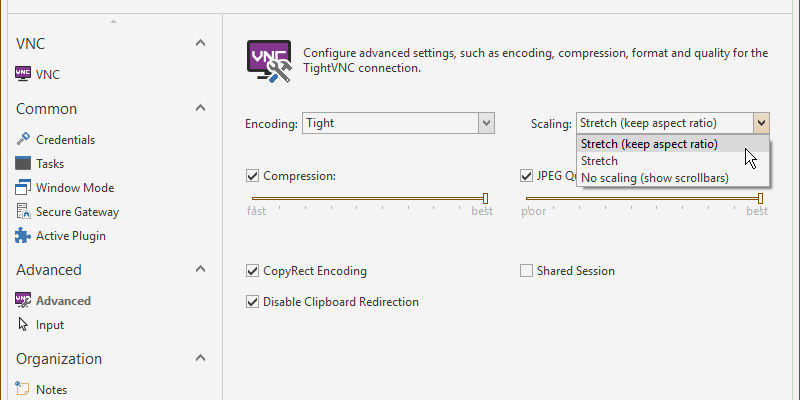Viewport: 800px width, 400px height.
Task: Uncheck CopyRect Encoding
Action: (x=253, y=271)
